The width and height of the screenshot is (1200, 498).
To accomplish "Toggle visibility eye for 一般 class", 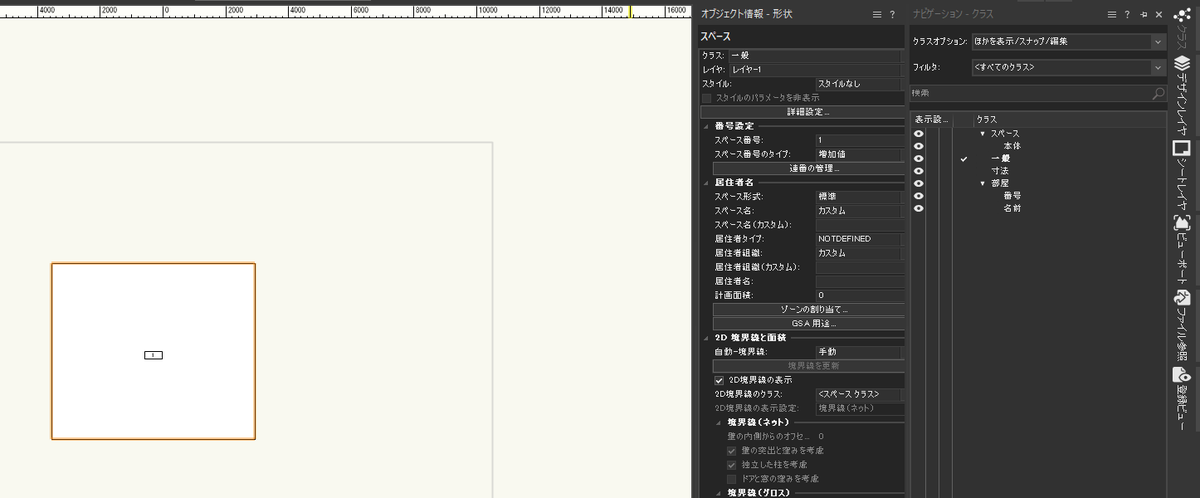I will click(918, 158).
